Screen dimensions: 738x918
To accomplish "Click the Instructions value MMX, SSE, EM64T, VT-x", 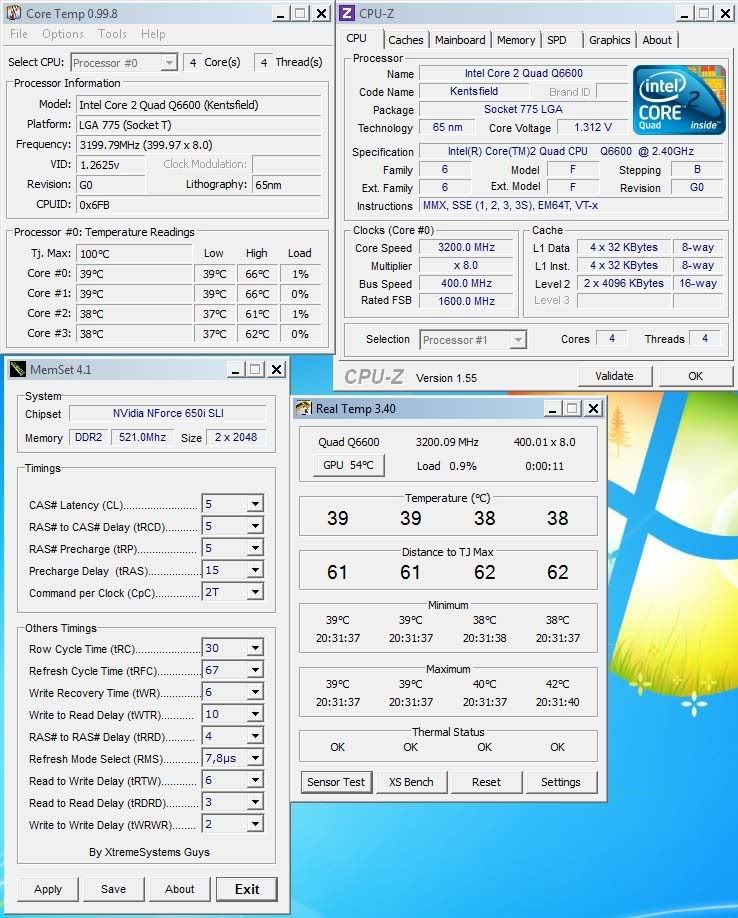I will point(571,205).
